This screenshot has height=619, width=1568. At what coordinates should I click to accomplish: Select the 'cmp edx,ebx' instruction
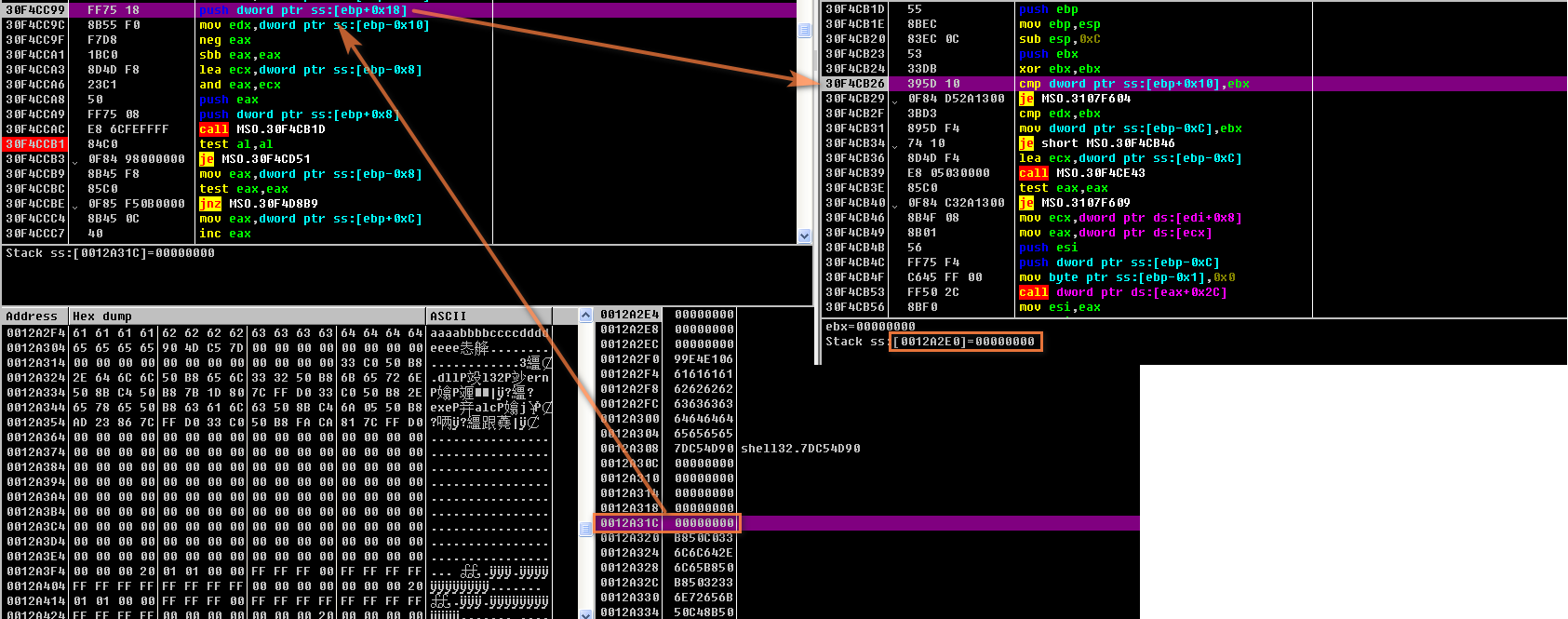coord(1060,114)
